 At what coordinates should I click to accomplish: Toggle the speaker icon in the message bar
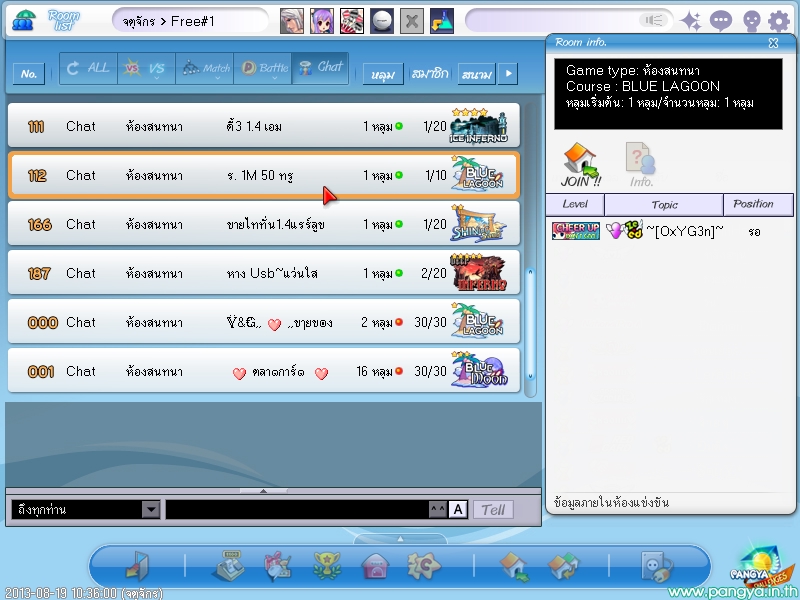pyautogui.click(x=654, y=20)
